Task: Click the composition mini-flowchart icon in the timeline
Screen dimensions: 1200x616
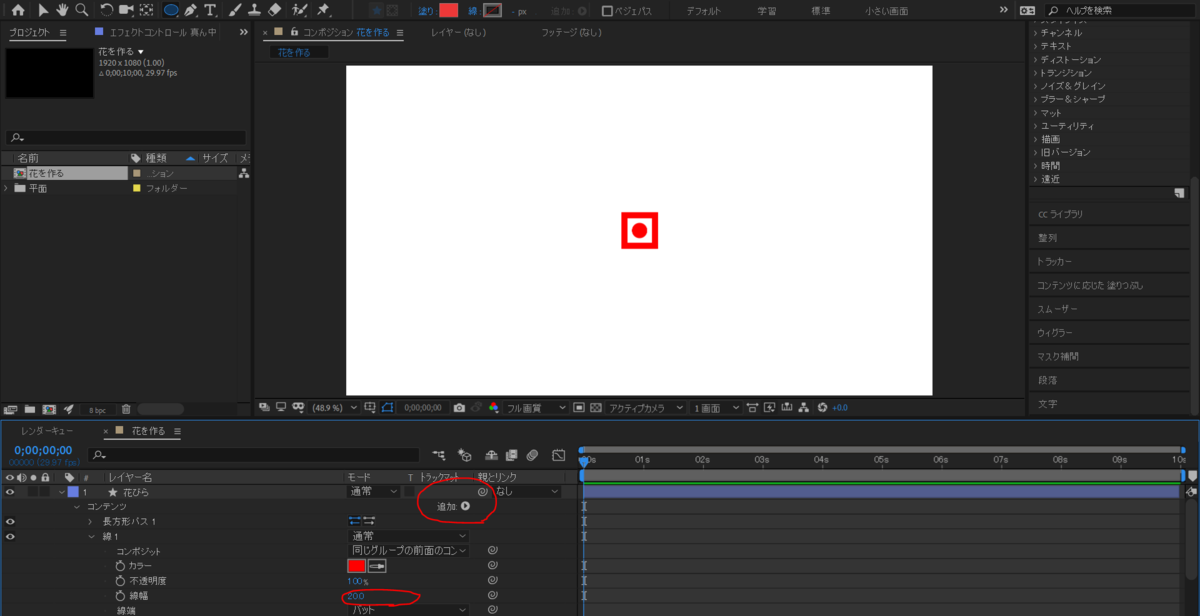Action: 440,455
